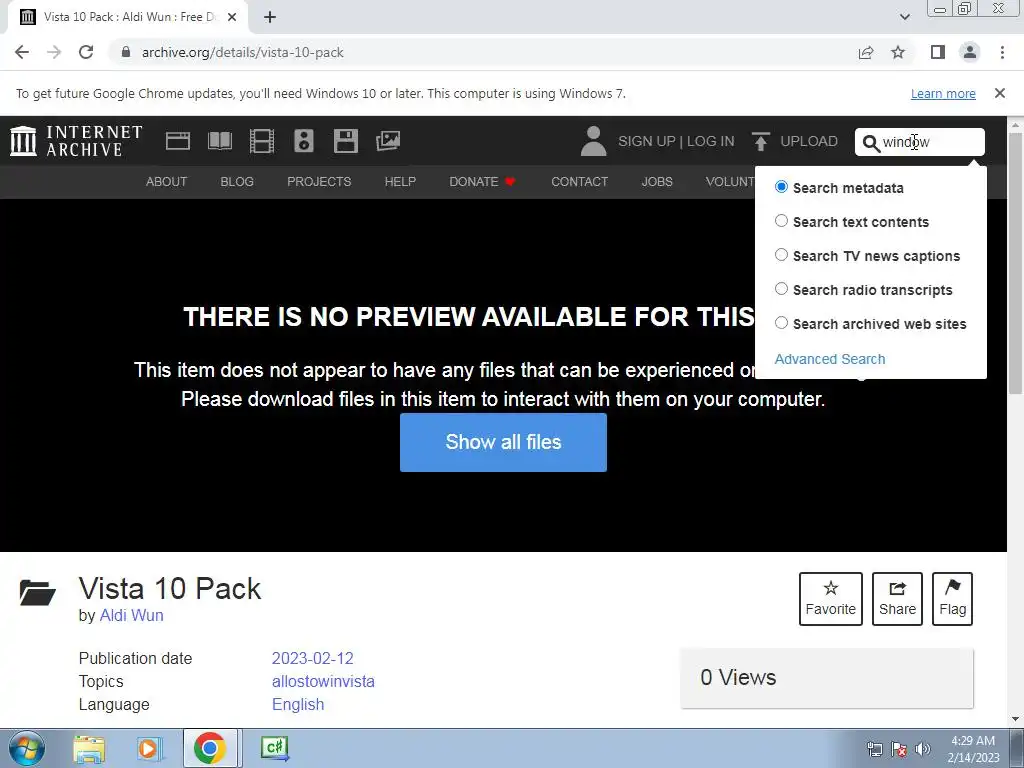Screen dimensions: 1024x768
Task: Select Search text contents option
Action: (x=781, y=221)
